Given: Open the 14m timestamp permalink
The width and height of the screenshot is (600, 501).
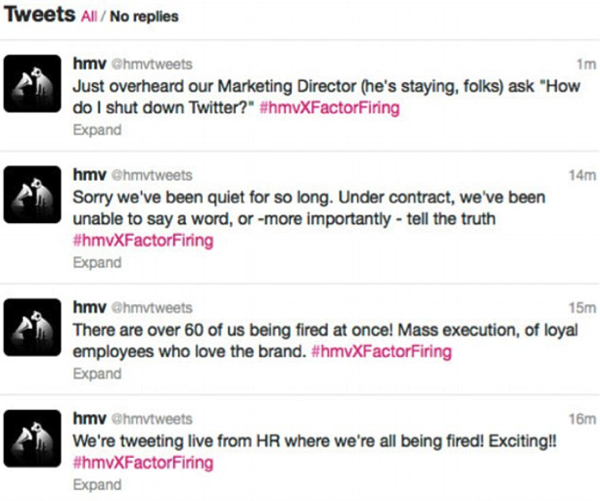Looking at the screenshot, I should [x=582, y=175].
